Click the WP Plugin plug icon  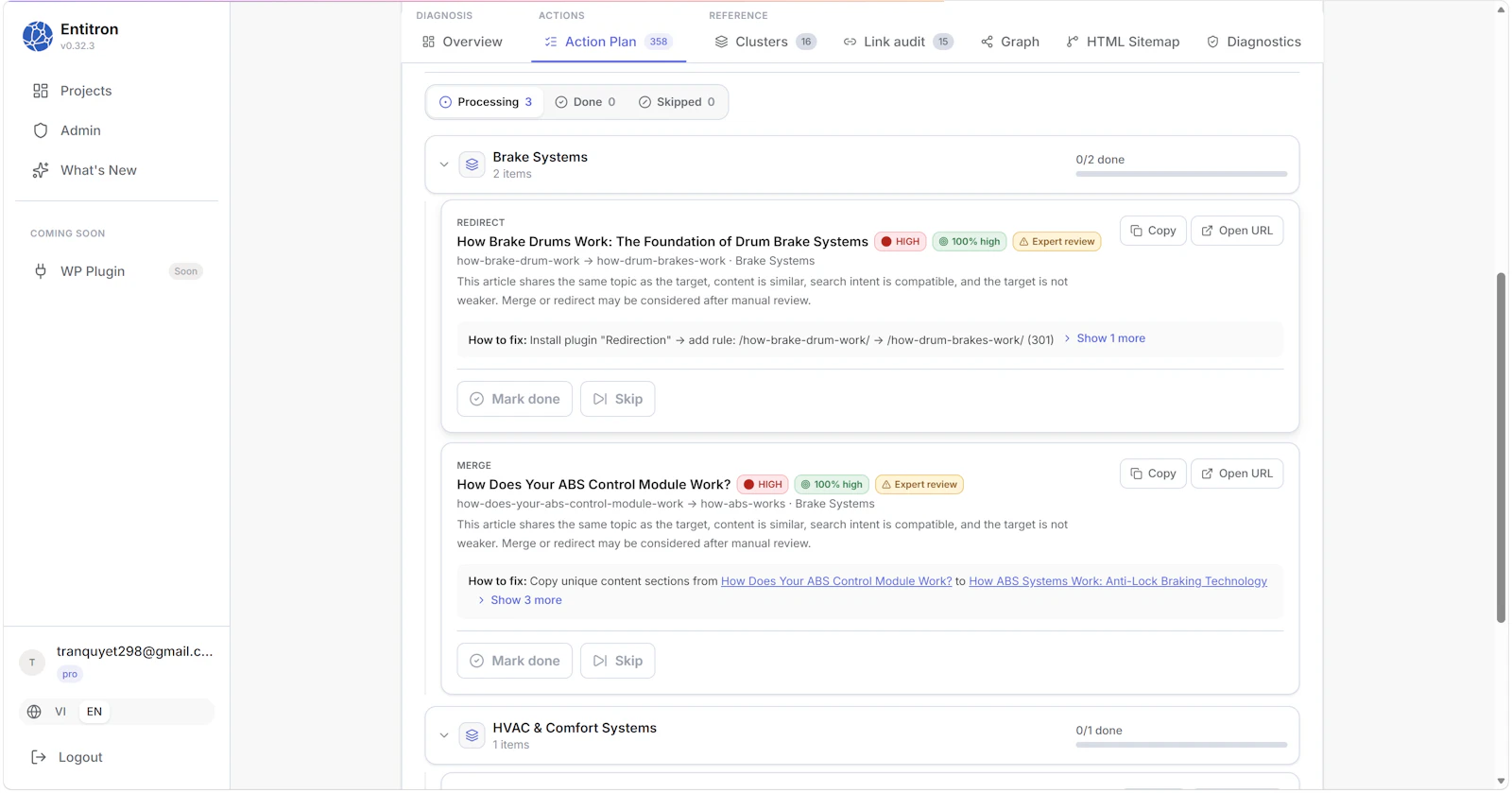(x=41, y=271)
